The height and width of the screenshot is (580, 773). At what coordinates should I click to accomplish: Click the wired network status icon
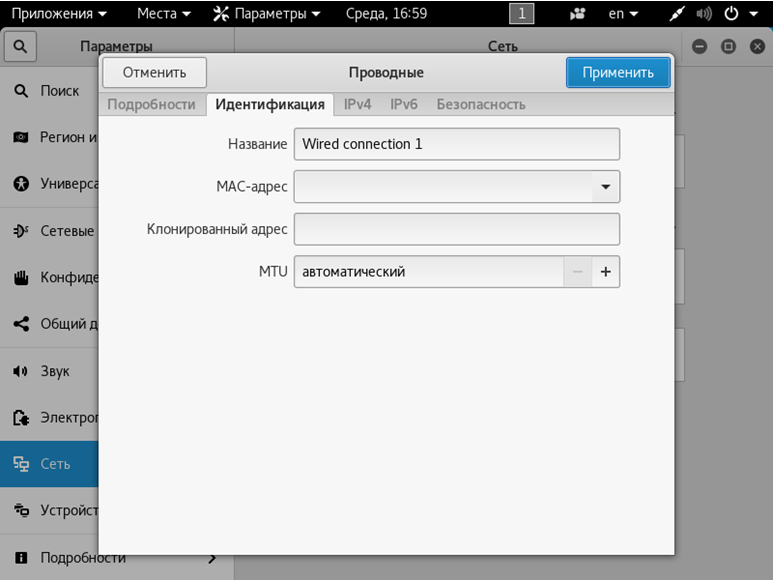677,14
